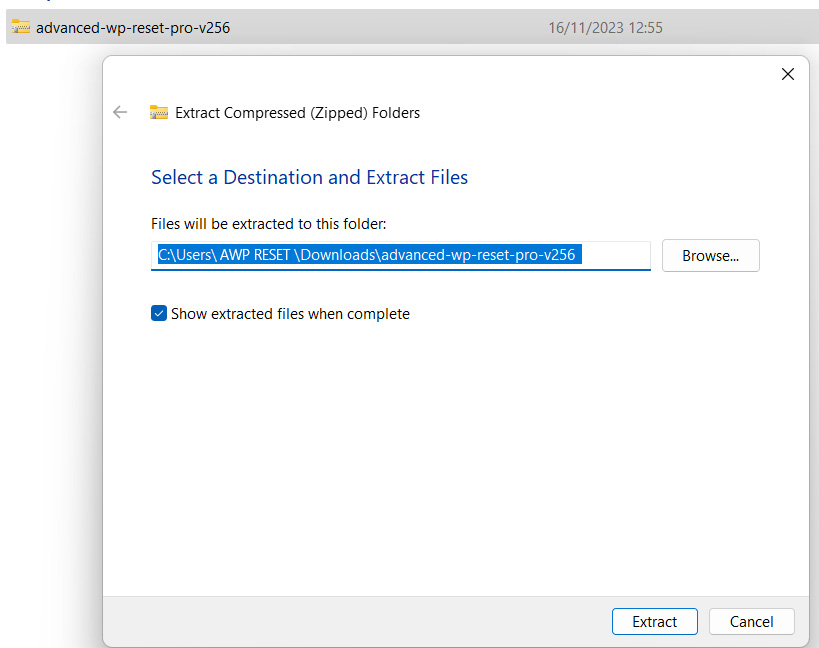Click the zipped folder icon in dialog title
The width and height of the screenshot is (819, 648).
point(159,112)
